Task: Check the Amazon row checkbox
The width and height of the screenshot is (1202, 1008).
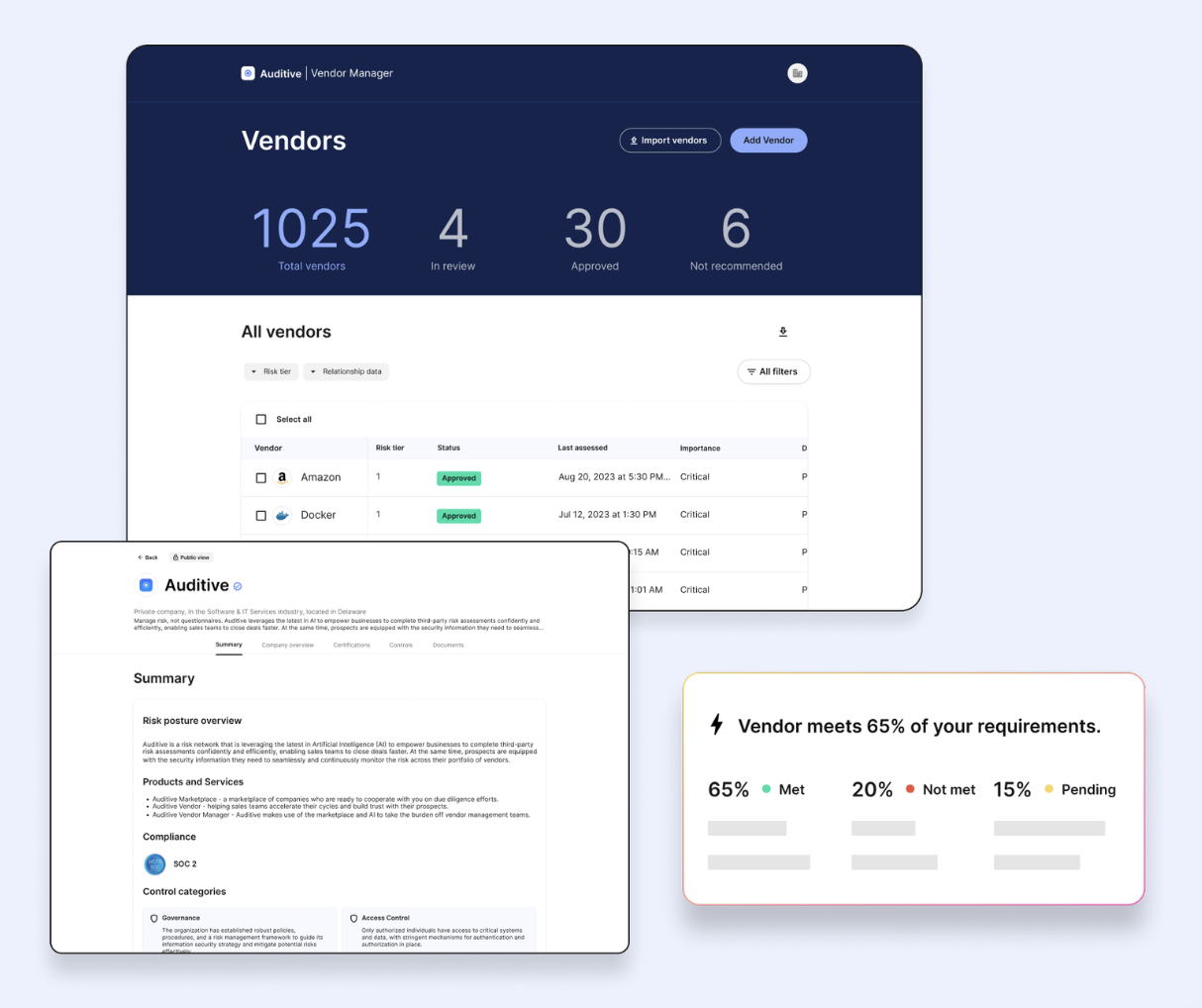Action: pyautogui.click(x=261, y=477)
